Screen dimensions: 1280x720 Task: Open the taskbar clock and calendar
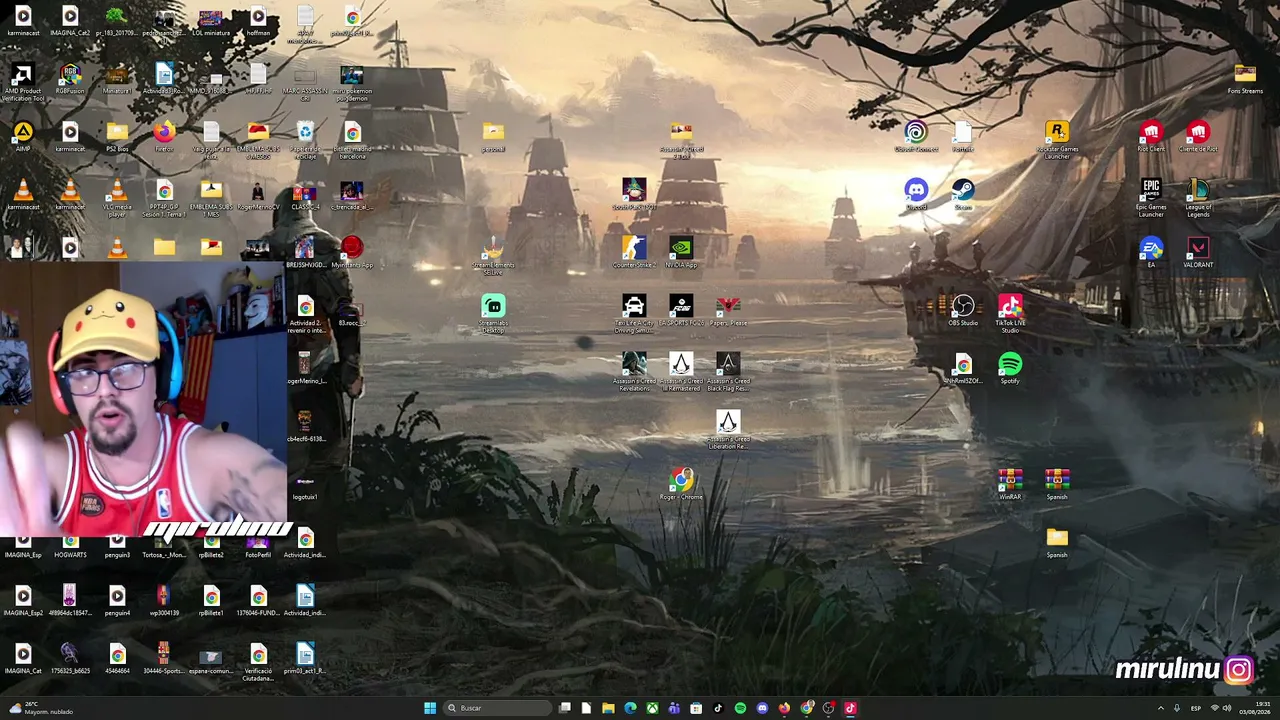1255,708
